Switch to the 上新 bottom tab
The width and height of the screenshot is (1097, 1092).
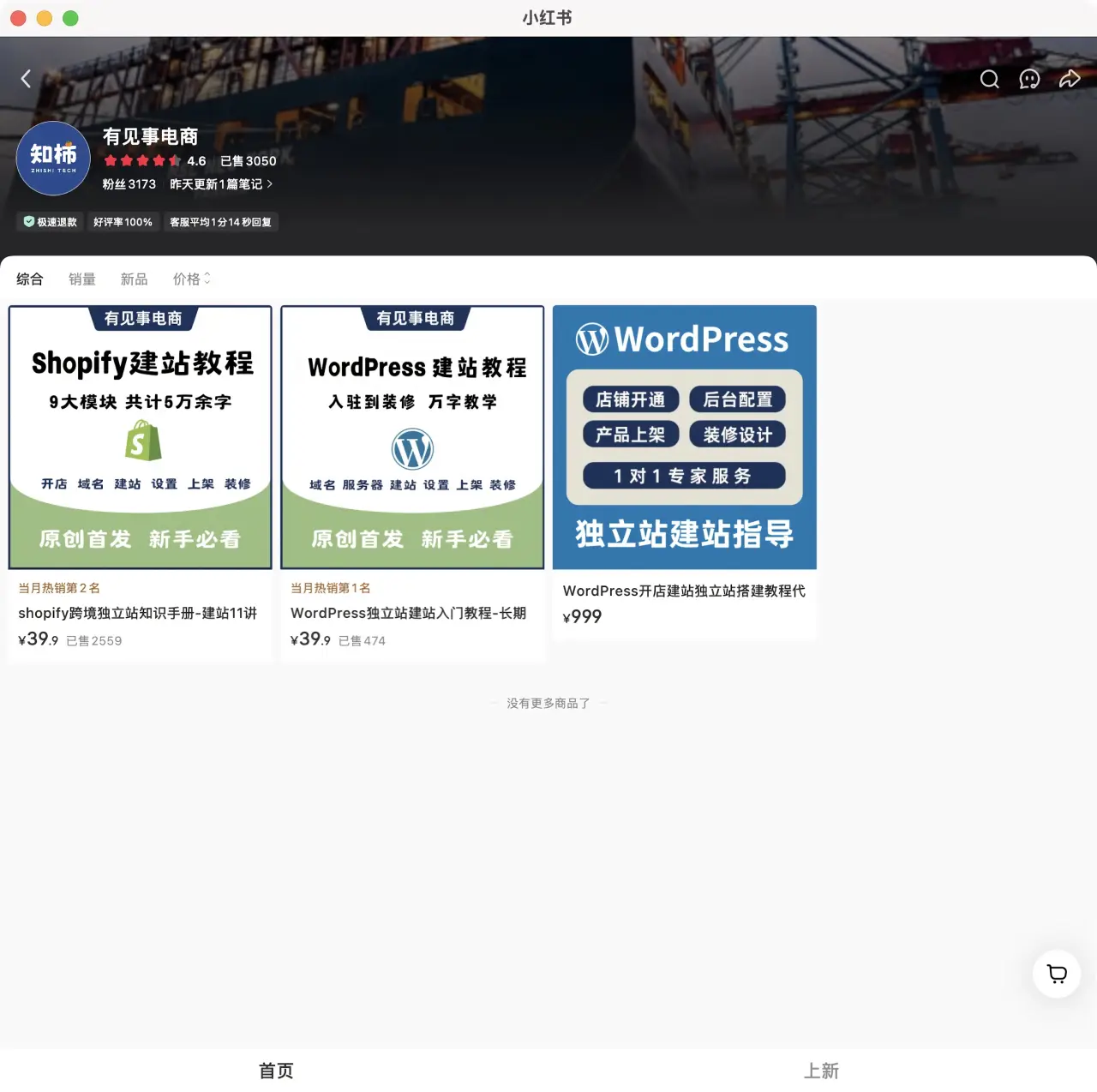821,1071
